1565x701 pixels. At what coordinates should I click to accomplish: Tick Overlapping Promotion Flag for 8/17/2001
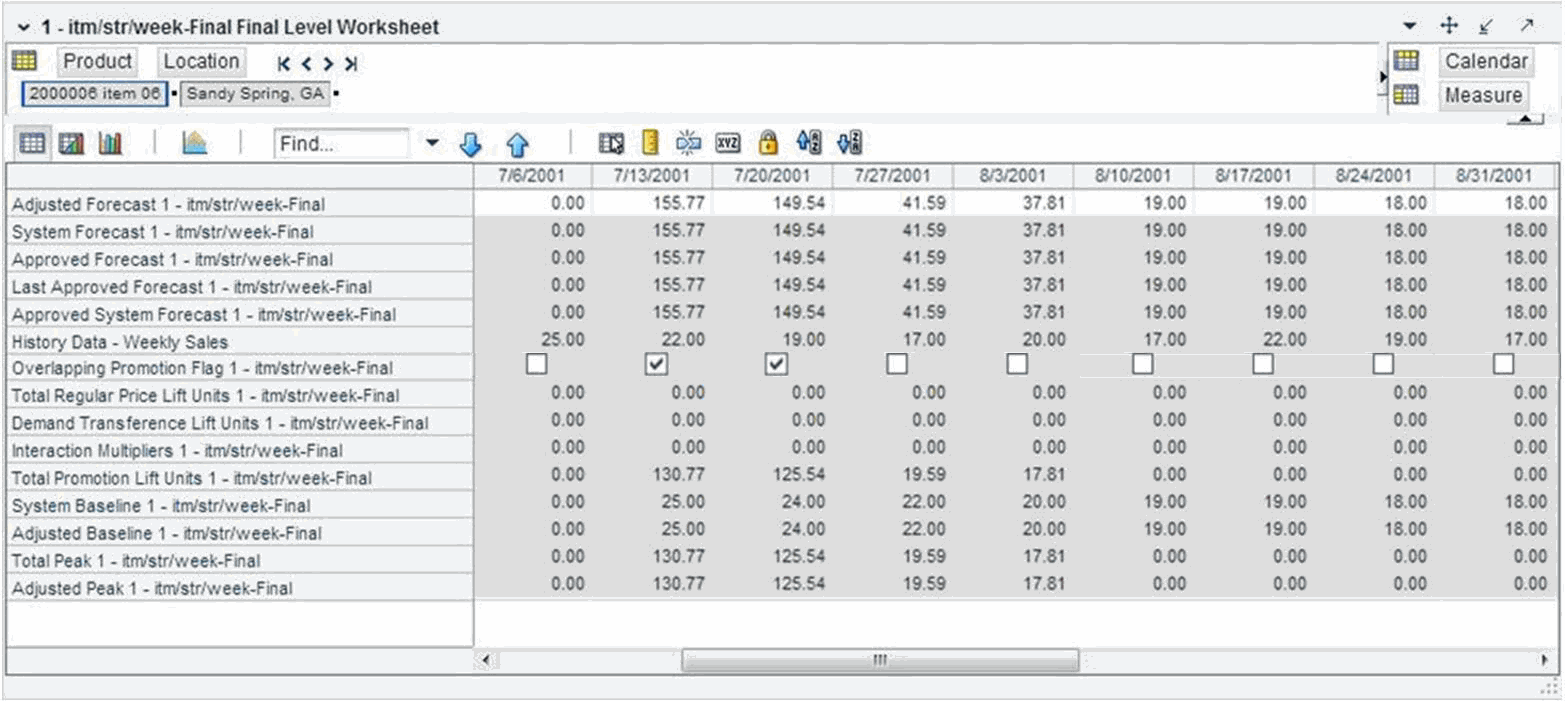[1262, 365]
